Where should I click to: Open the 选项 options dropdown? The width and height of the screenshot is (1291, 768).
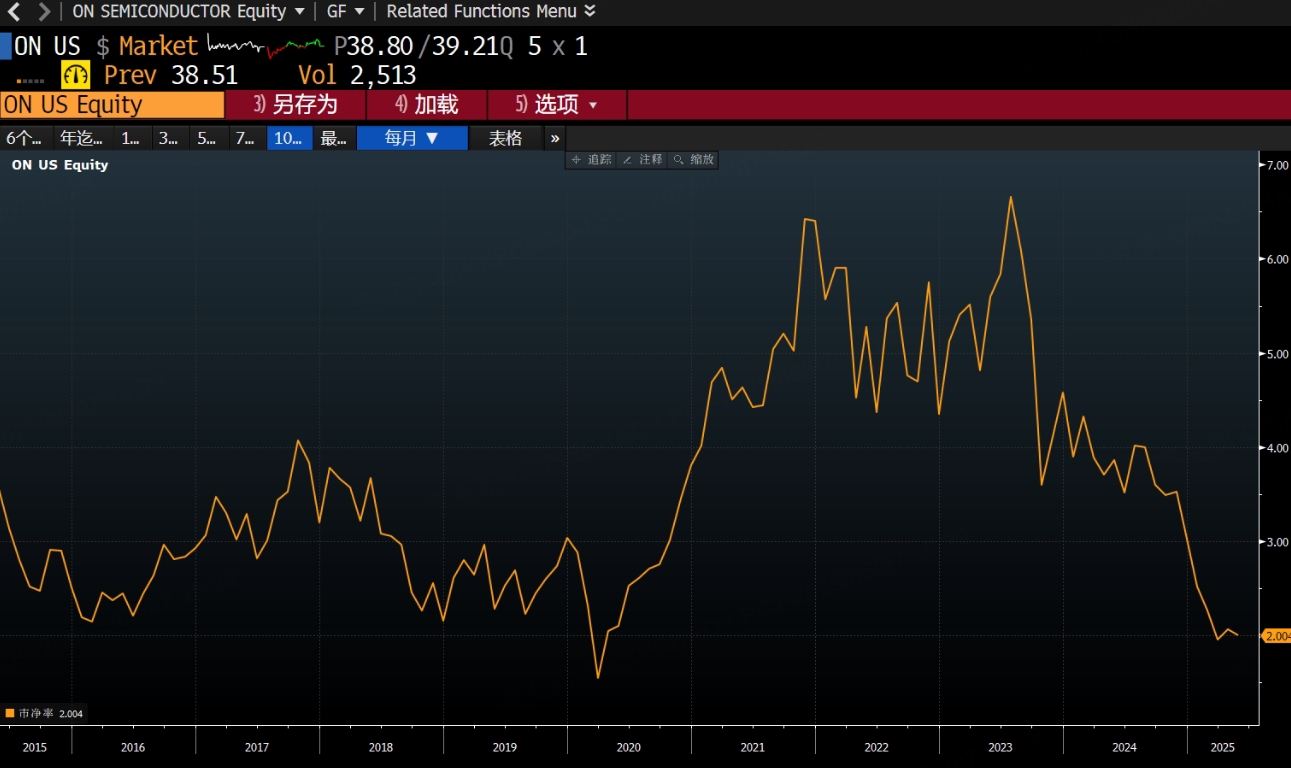557,105
